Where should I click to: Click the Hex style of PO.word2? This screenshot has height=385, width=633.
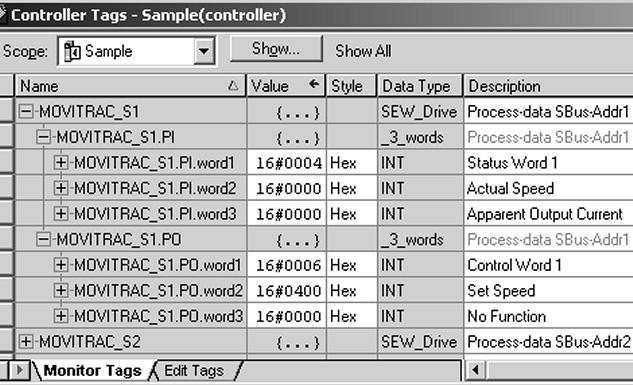pyautogui.click(x=343, y=291)
